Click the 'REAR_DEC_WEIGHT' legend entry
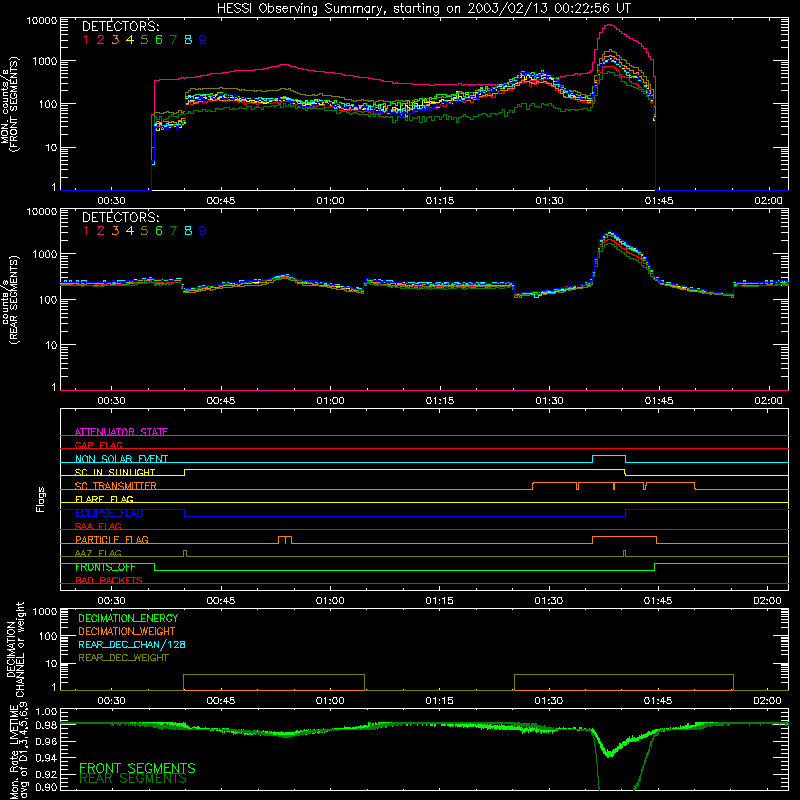This screenshot has width=800, height=800. click(x=123, y=658)
